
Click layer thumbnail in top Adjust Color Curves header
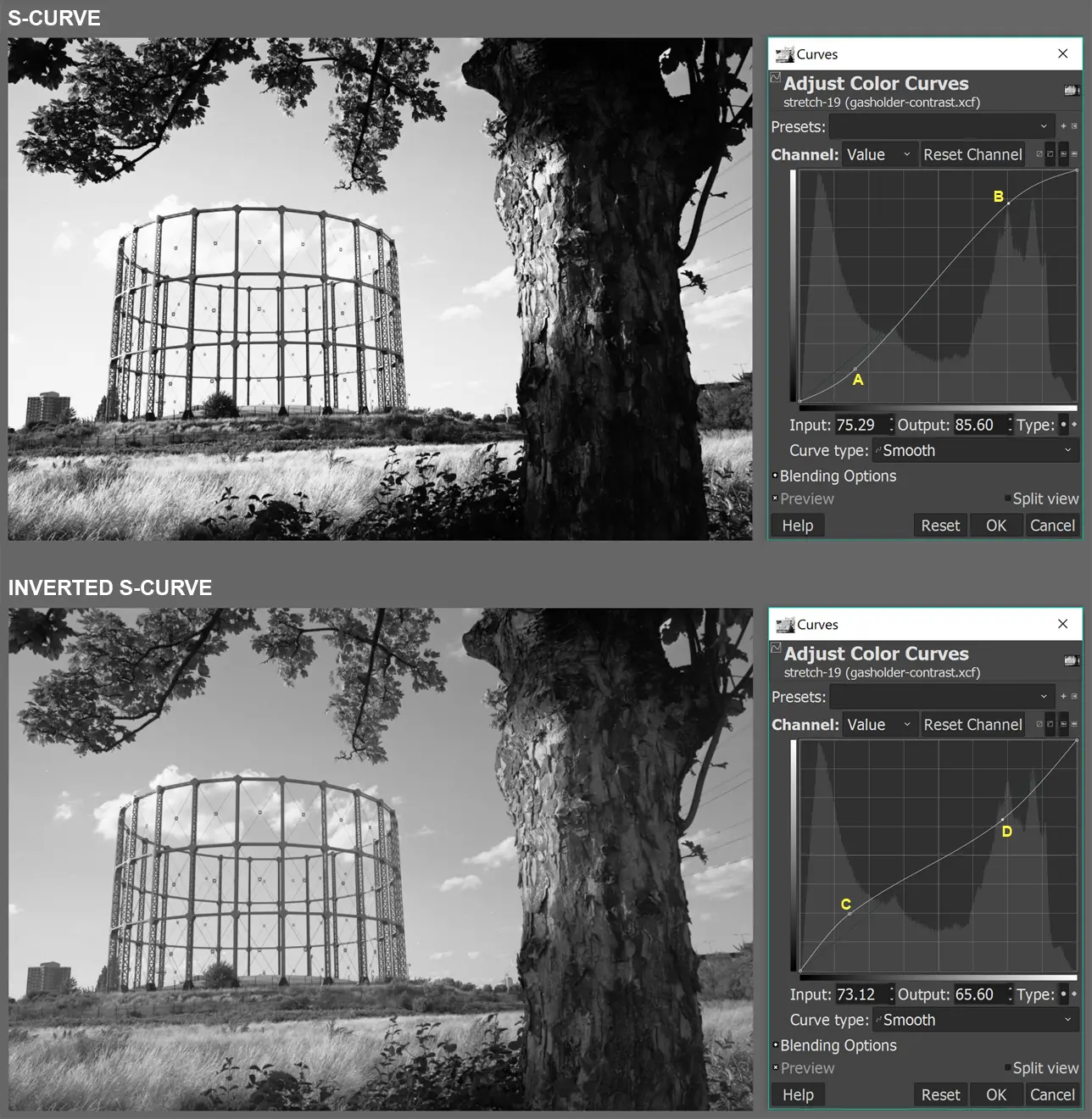pyautogui.click(x=1072, y=90)
